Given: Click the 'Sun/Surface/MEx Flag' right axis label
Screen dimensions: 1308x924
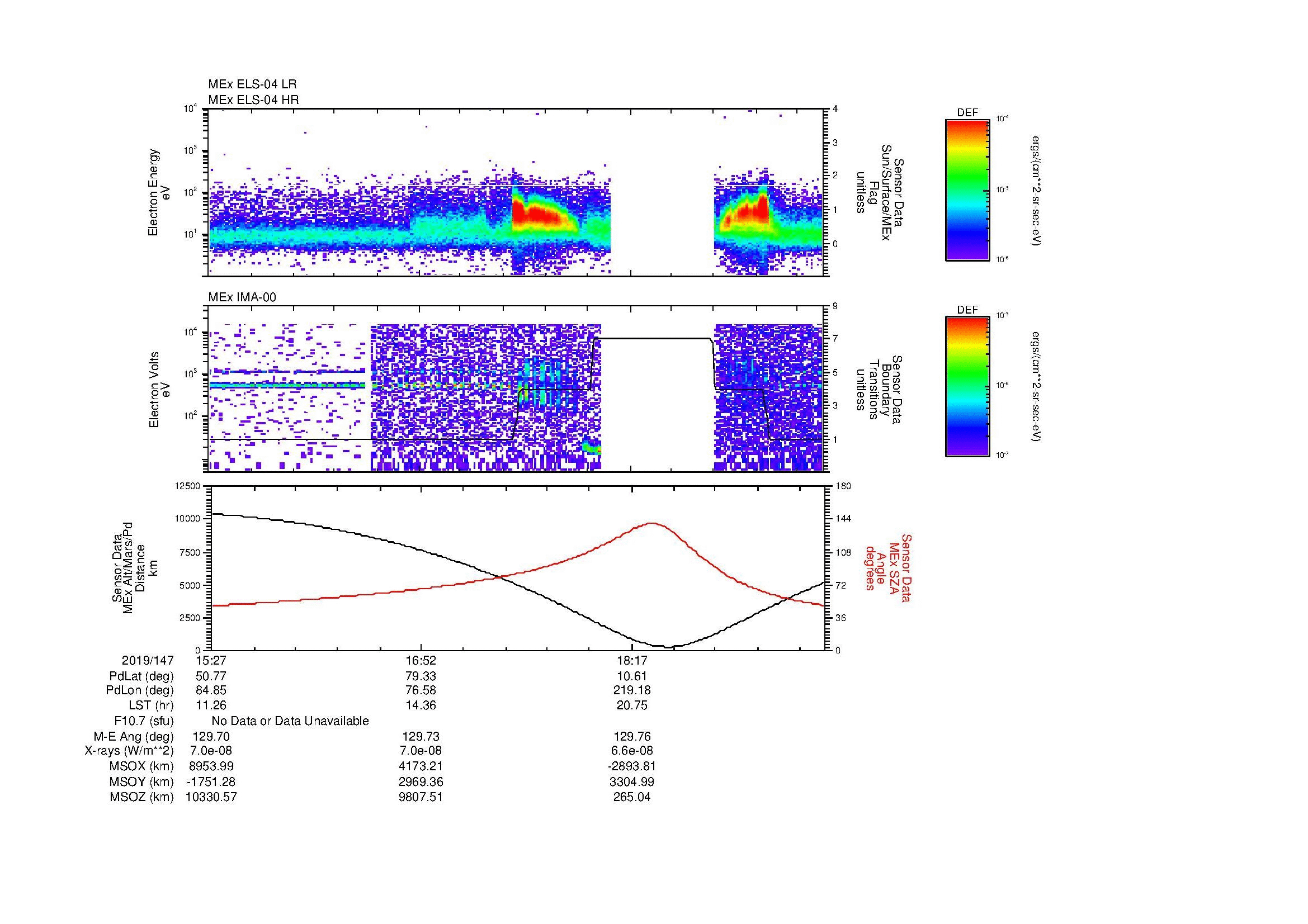Looking at the screenshot, I should tap(880, 192).
